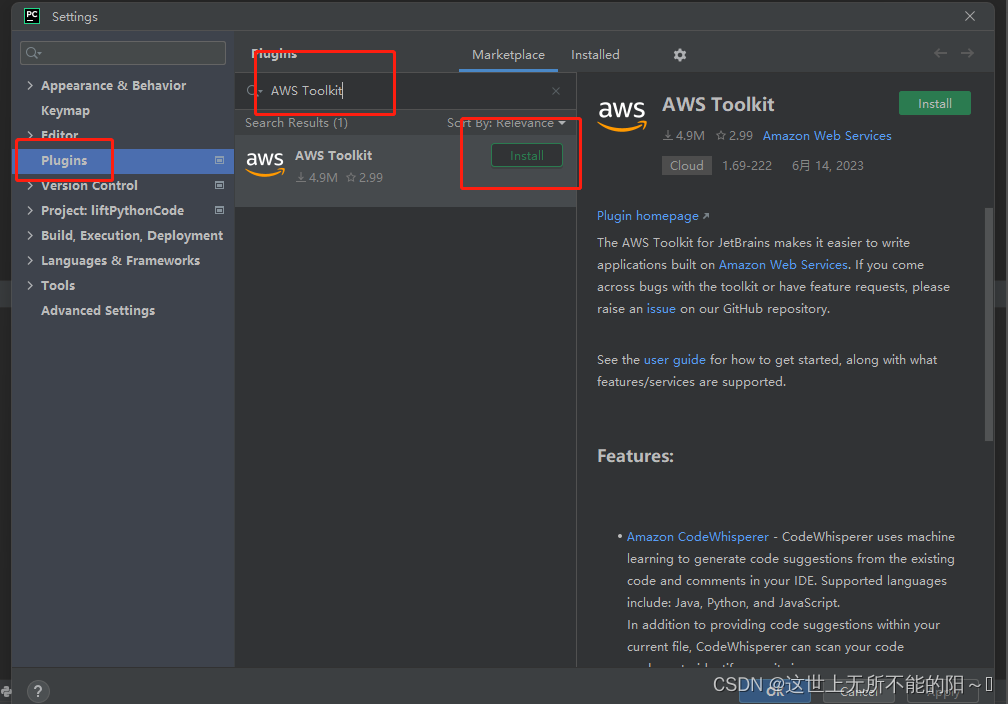Open the Plugin homepage link
1008x704 pixels.
652,216
